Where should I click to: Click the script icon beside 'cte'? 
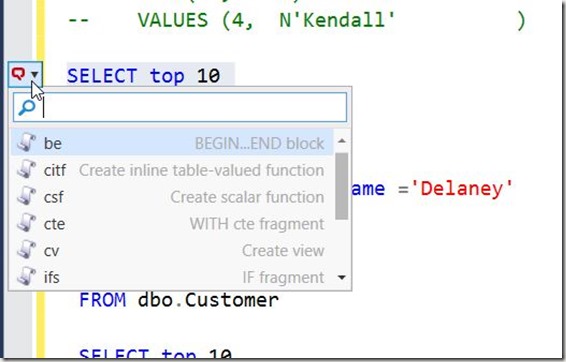click(x=26, y=222)
